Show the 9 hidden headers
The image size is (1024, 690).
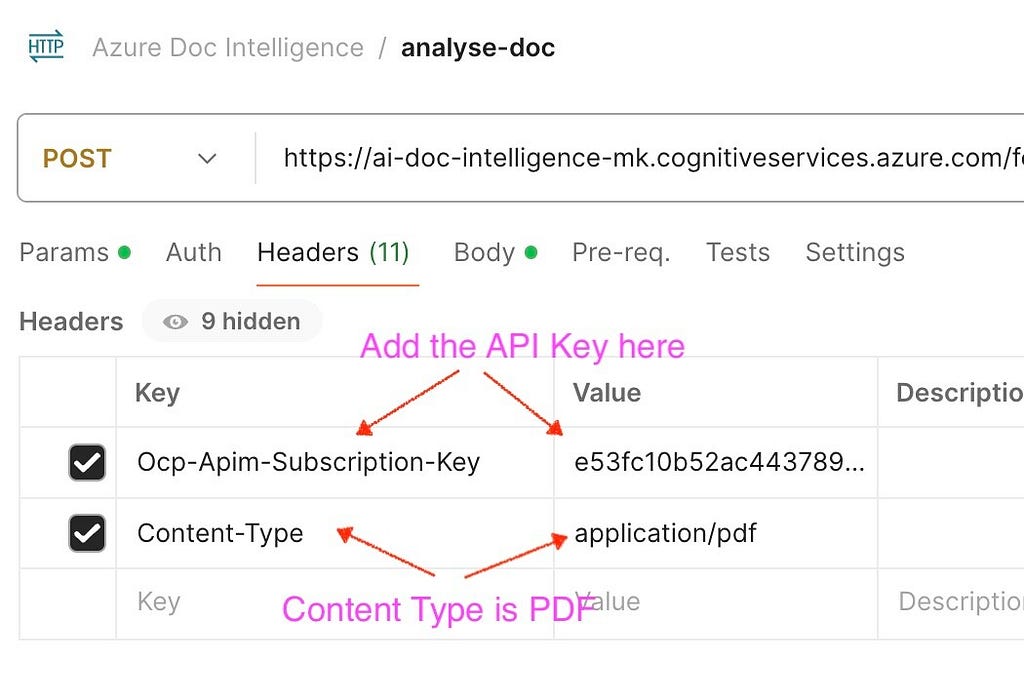click(x=232, y=321)
